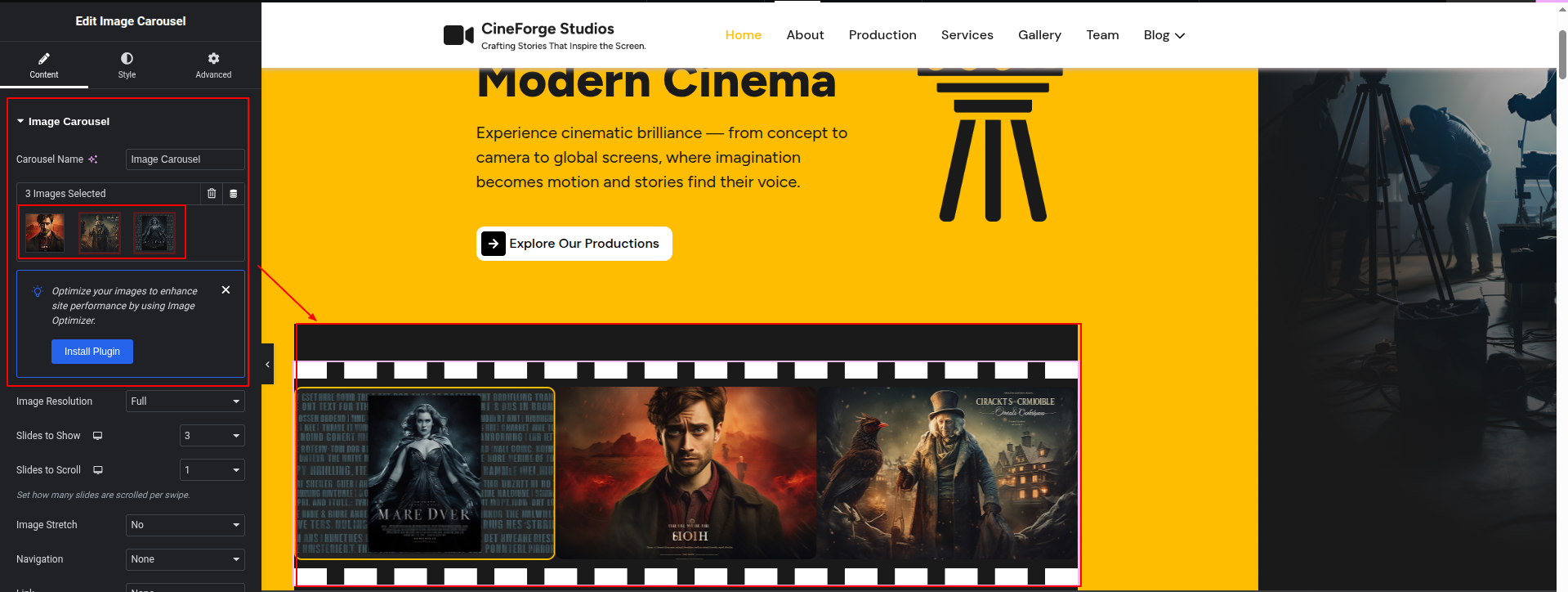Image resolution: width=1568 pixels, height=592 pixels.
Task: Dismiss the Image Optimizer notice
Action: coord(226,290)
